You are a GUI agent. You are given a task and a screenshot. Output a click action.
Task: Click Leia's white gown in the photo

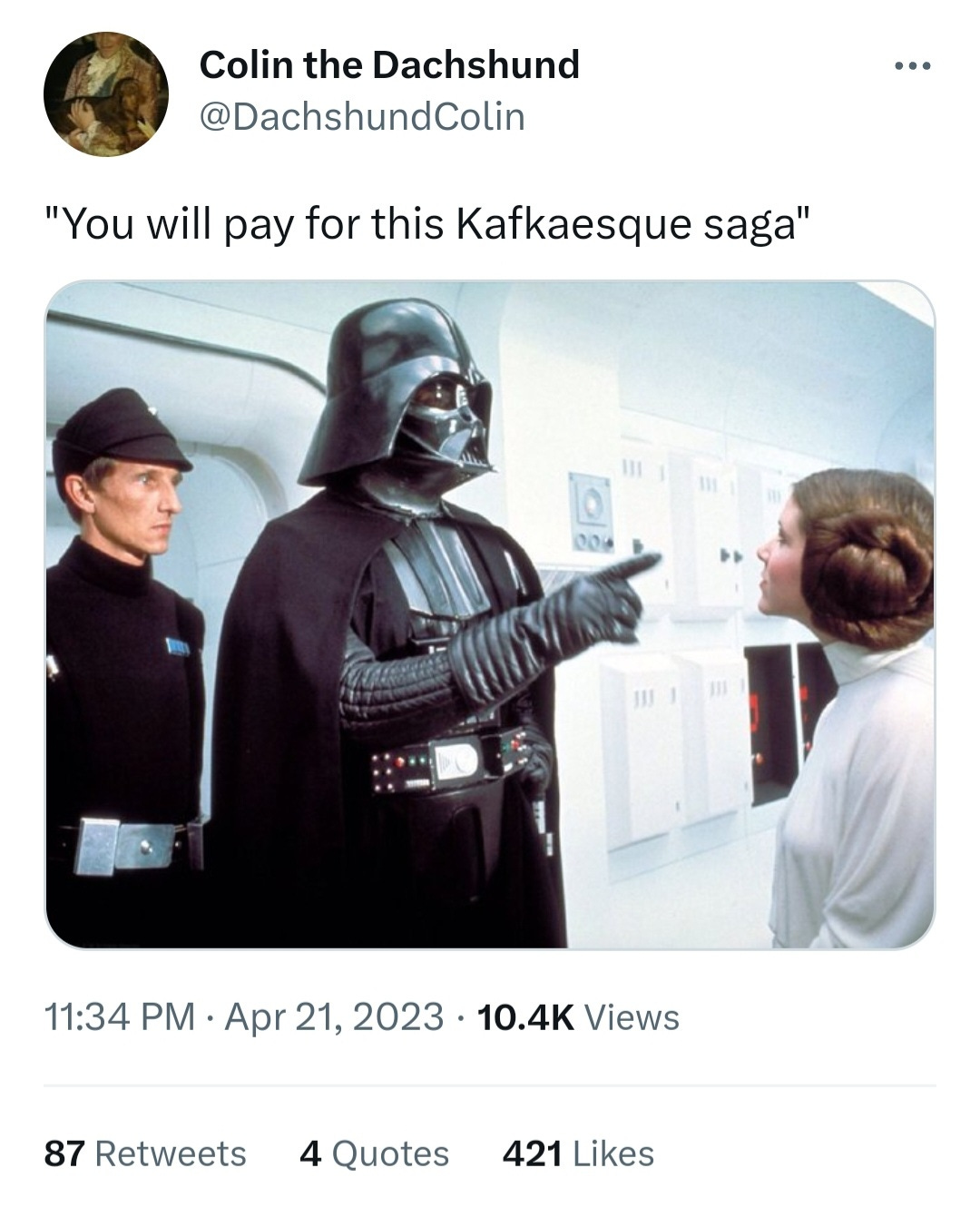click(x=857, y=799)
